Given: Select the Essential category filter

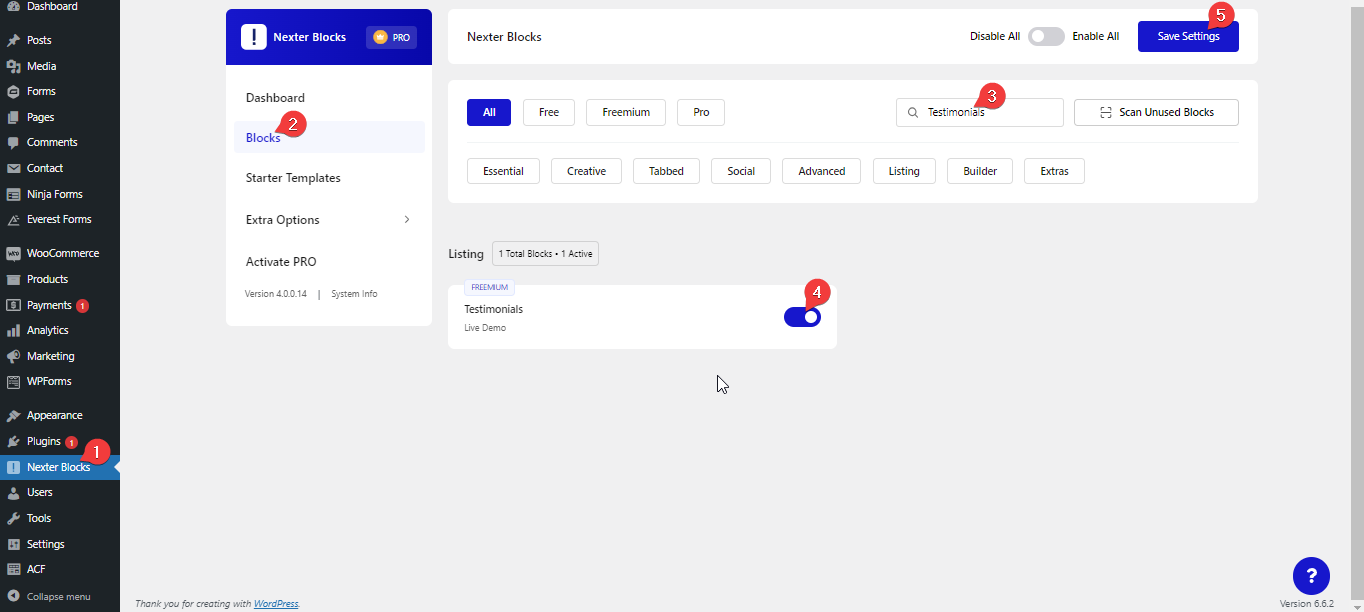Looking at the screenshot, I should tap(503, 171).
